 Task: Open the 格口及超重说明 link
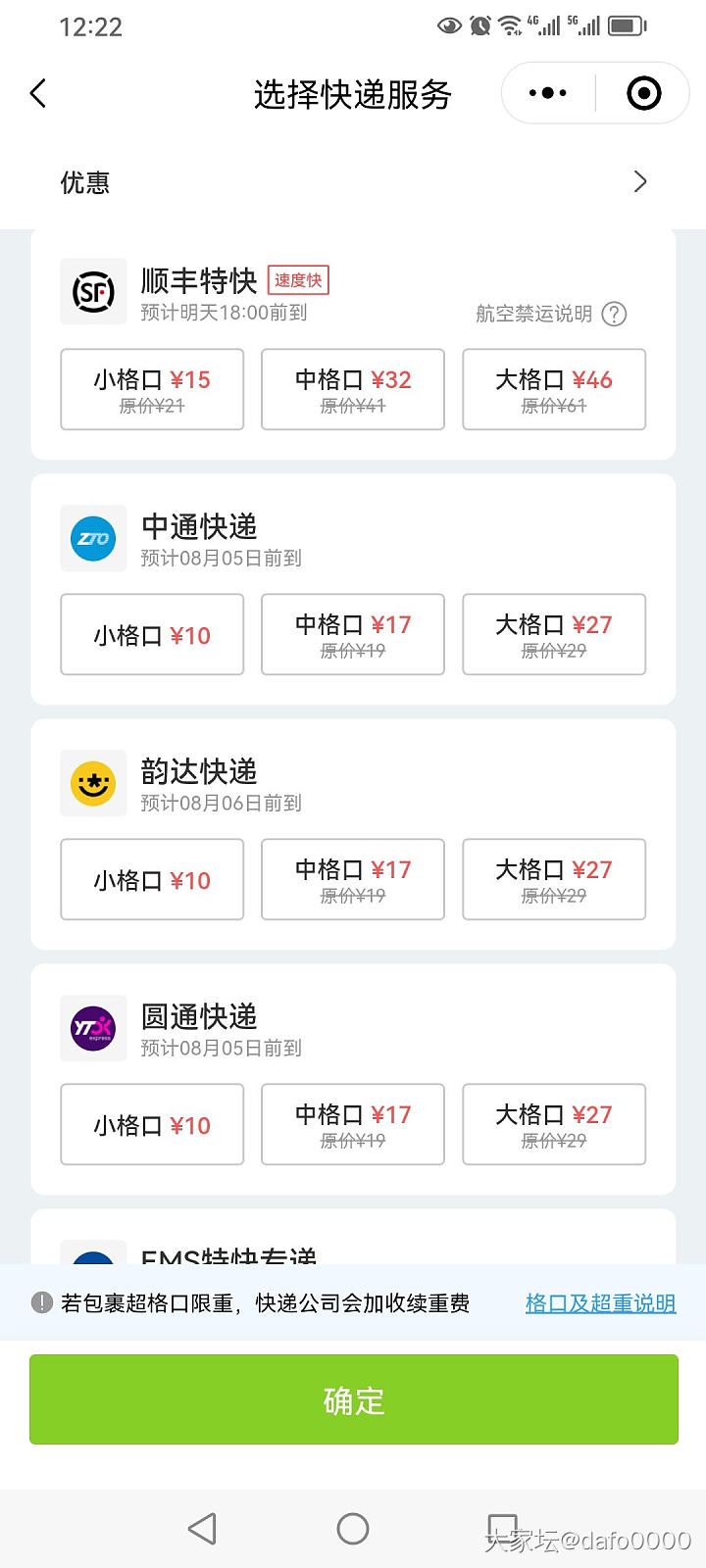pos(600,1303)
